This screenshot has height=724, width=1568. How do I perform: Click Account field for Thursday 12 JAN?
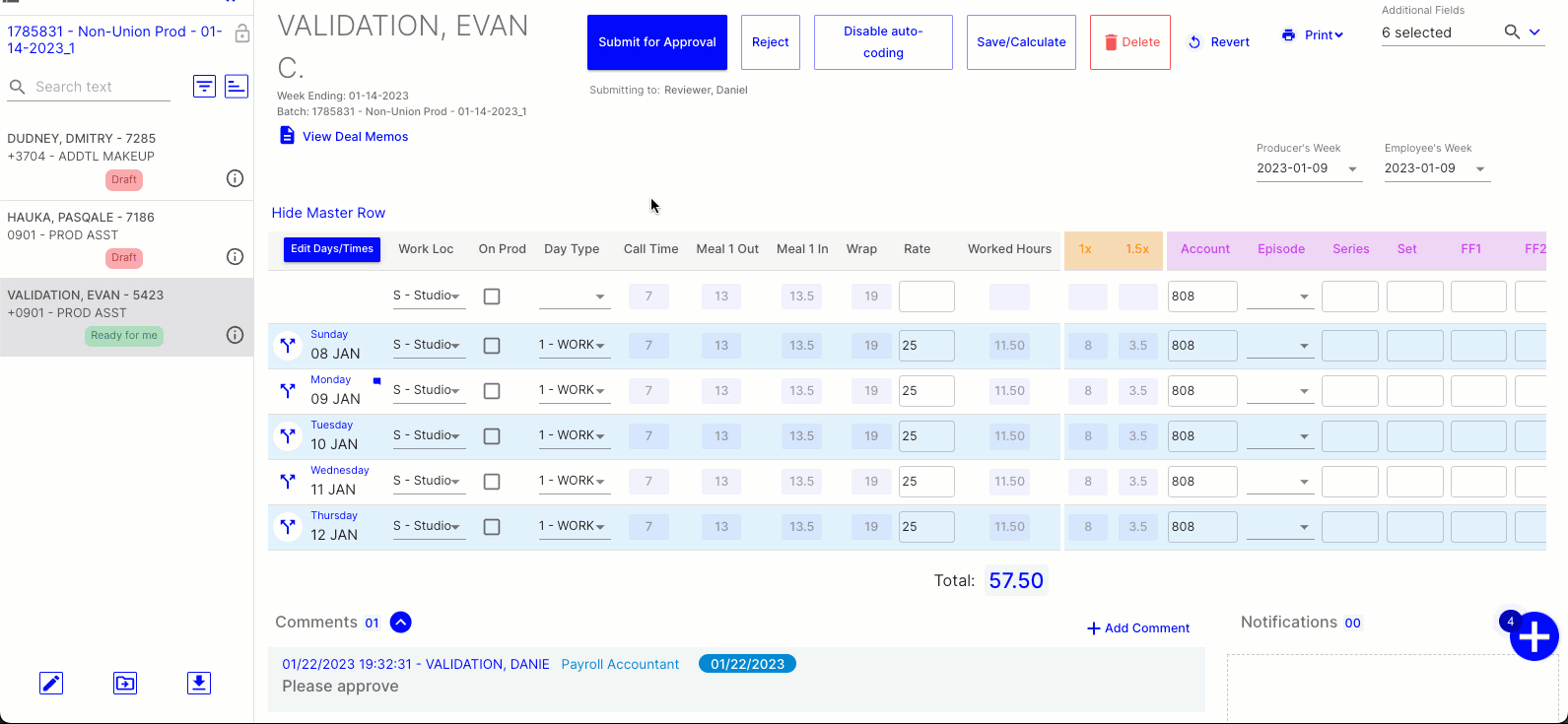click(x=1202, y=527)
